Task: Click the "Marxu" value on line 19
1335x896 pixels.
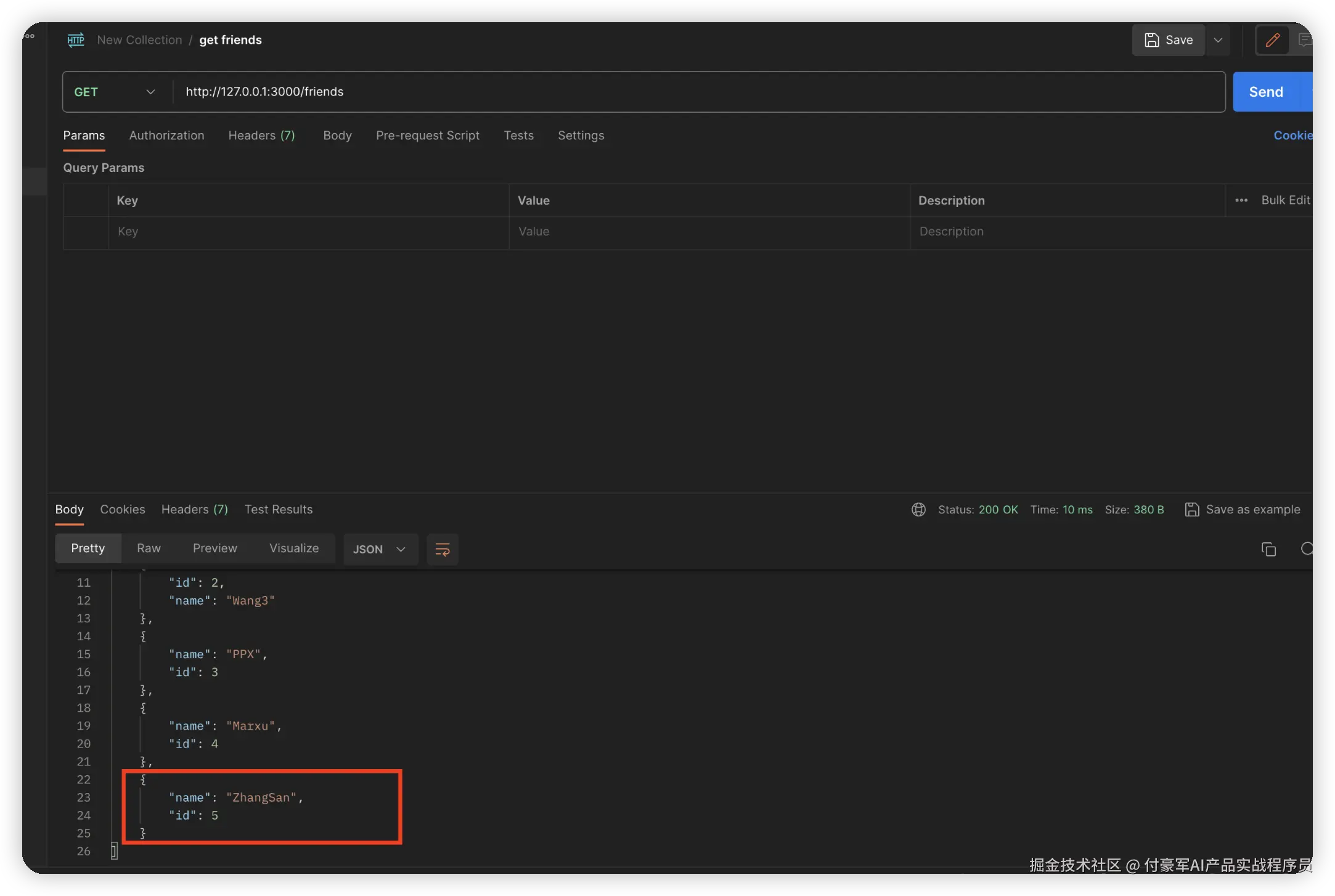Action: click(x=250, y=727)
